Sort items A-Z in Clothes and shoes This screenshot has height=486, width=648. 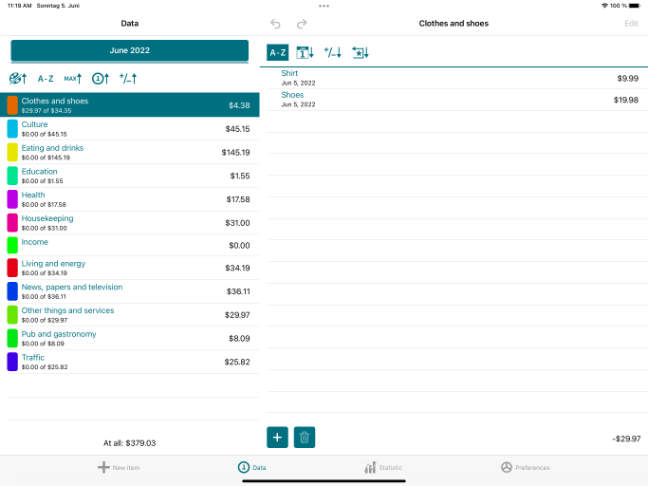pos(277,52)
